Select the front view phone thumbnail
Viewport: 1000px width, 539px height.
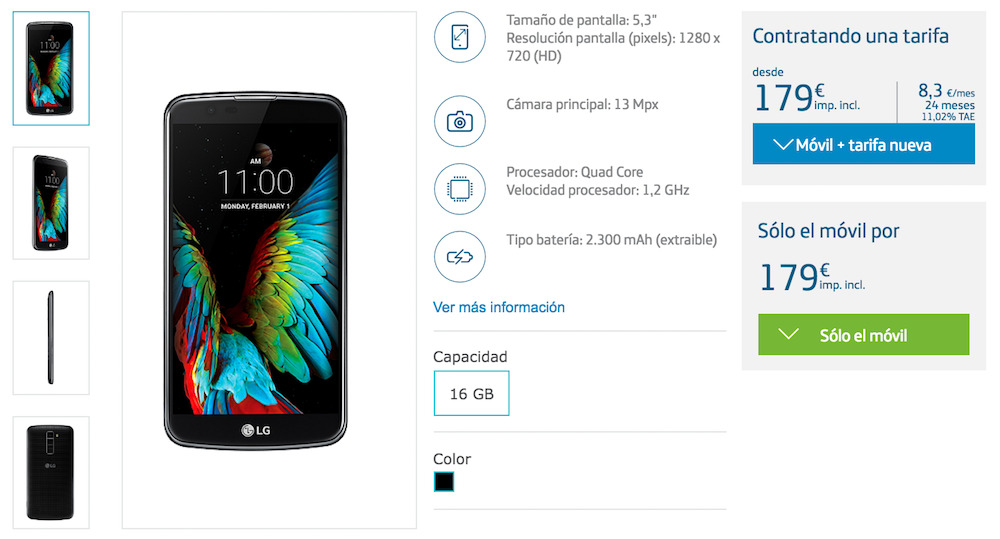click(51, 68)
